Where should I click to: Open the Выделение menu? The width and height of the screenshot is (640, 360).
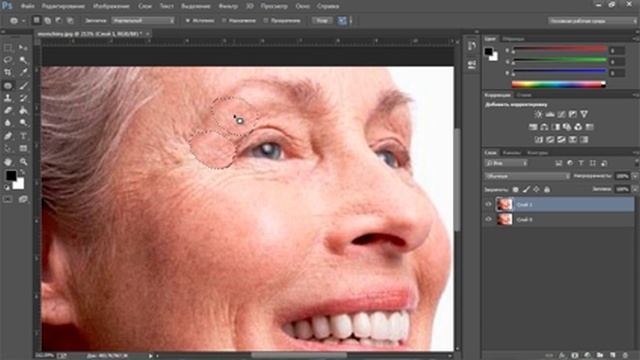pyautogui.click(x=196, y=6)
